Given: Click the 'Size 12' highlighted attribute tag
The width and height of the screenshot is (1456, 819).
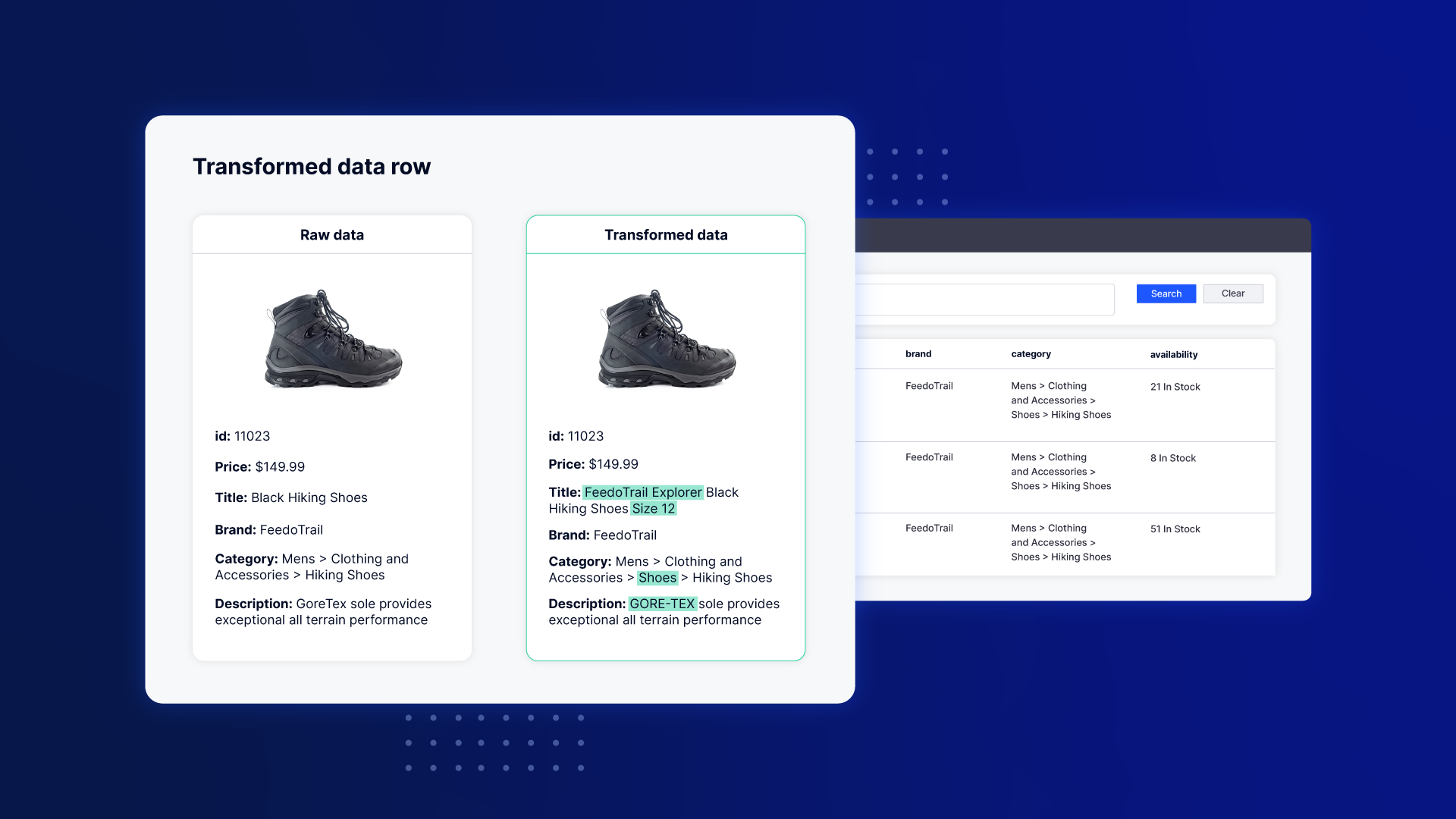Looking at the screenshot, I should (654, 508).
